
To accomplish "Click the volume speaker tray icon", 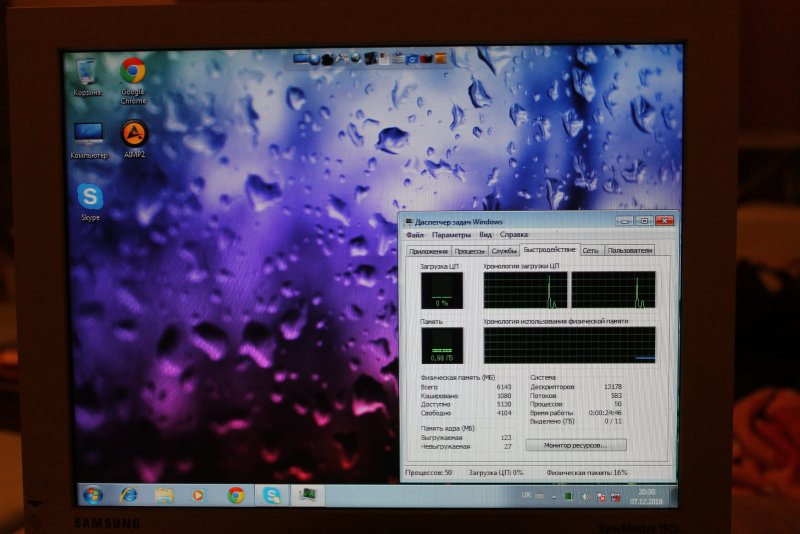I will [x=585, y=496].
